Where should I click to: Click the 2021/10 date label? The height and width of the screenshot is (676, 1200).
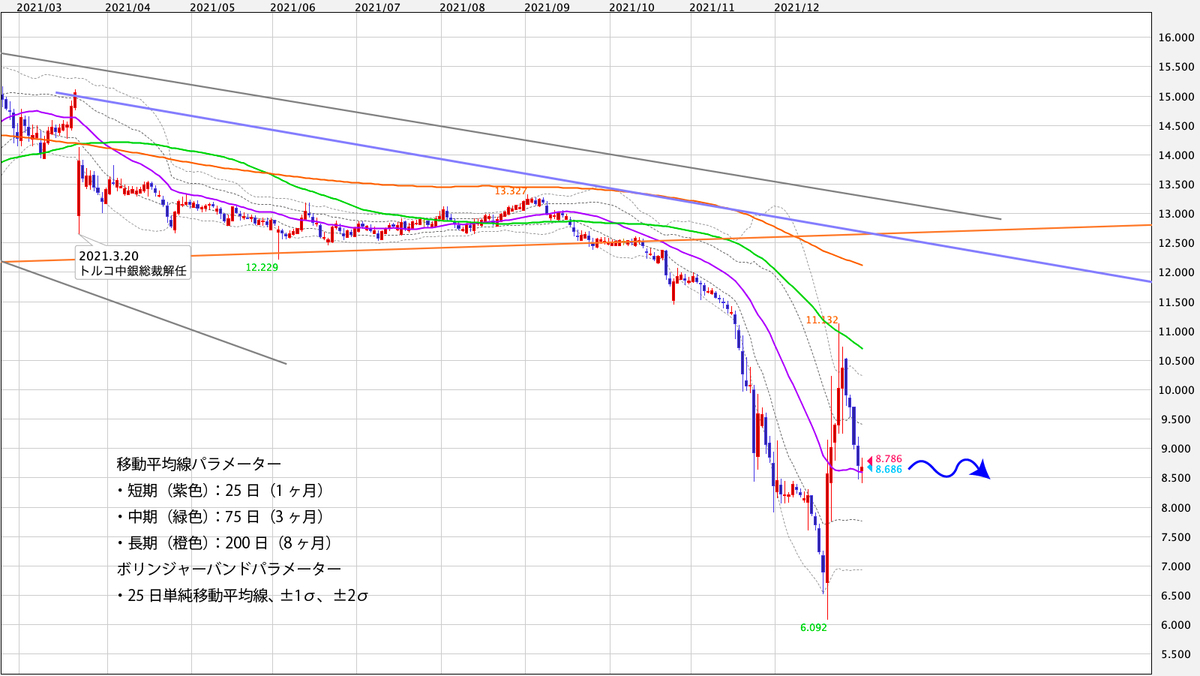click(630, 6)
